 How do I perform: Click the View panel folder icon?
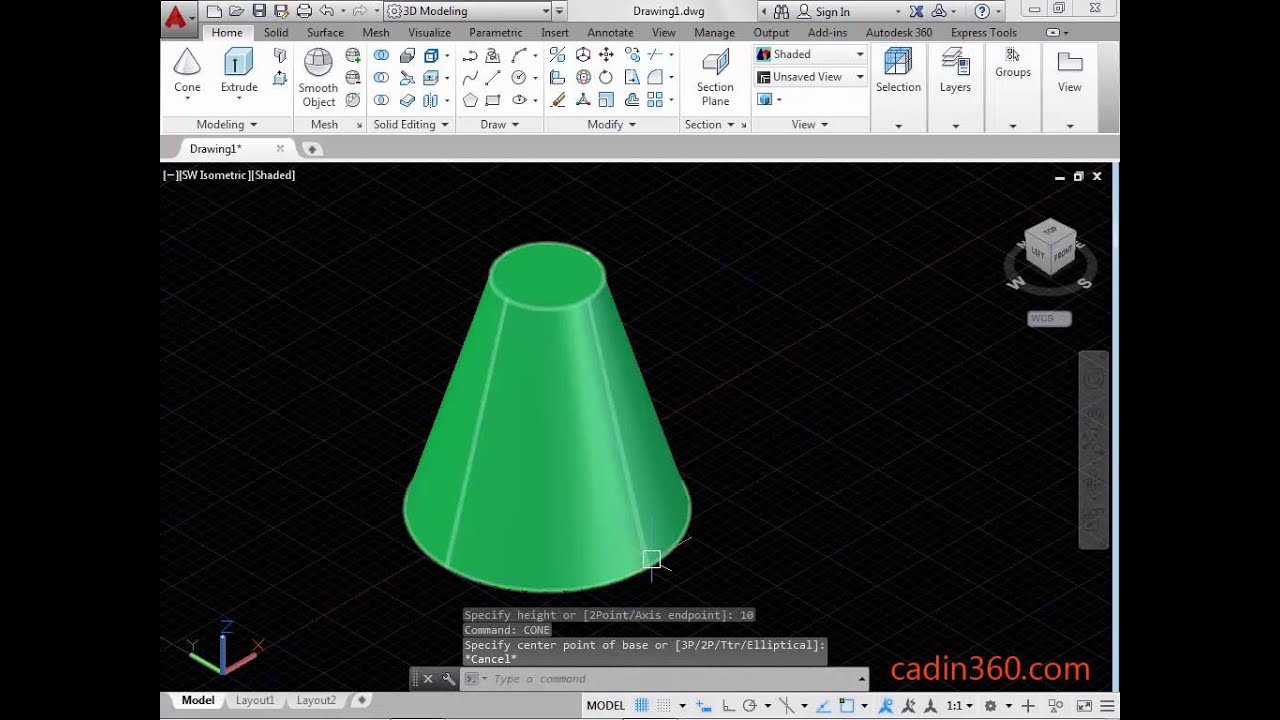[1070, 62]
